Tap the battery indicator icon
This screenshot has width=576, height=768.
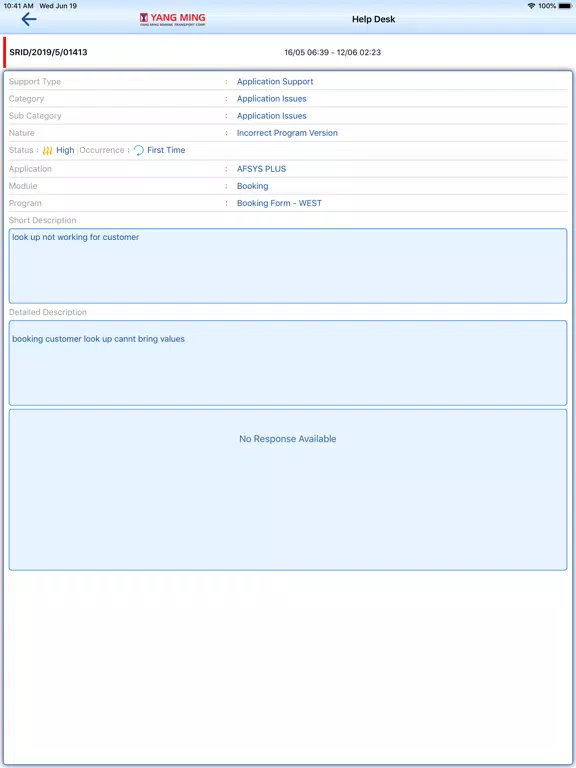(x=565, y=6)
